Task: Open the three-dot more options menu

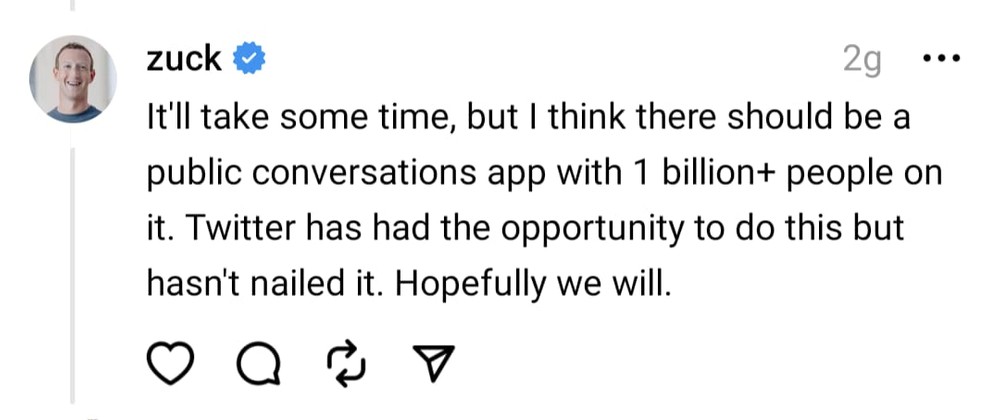Action: 937,59
